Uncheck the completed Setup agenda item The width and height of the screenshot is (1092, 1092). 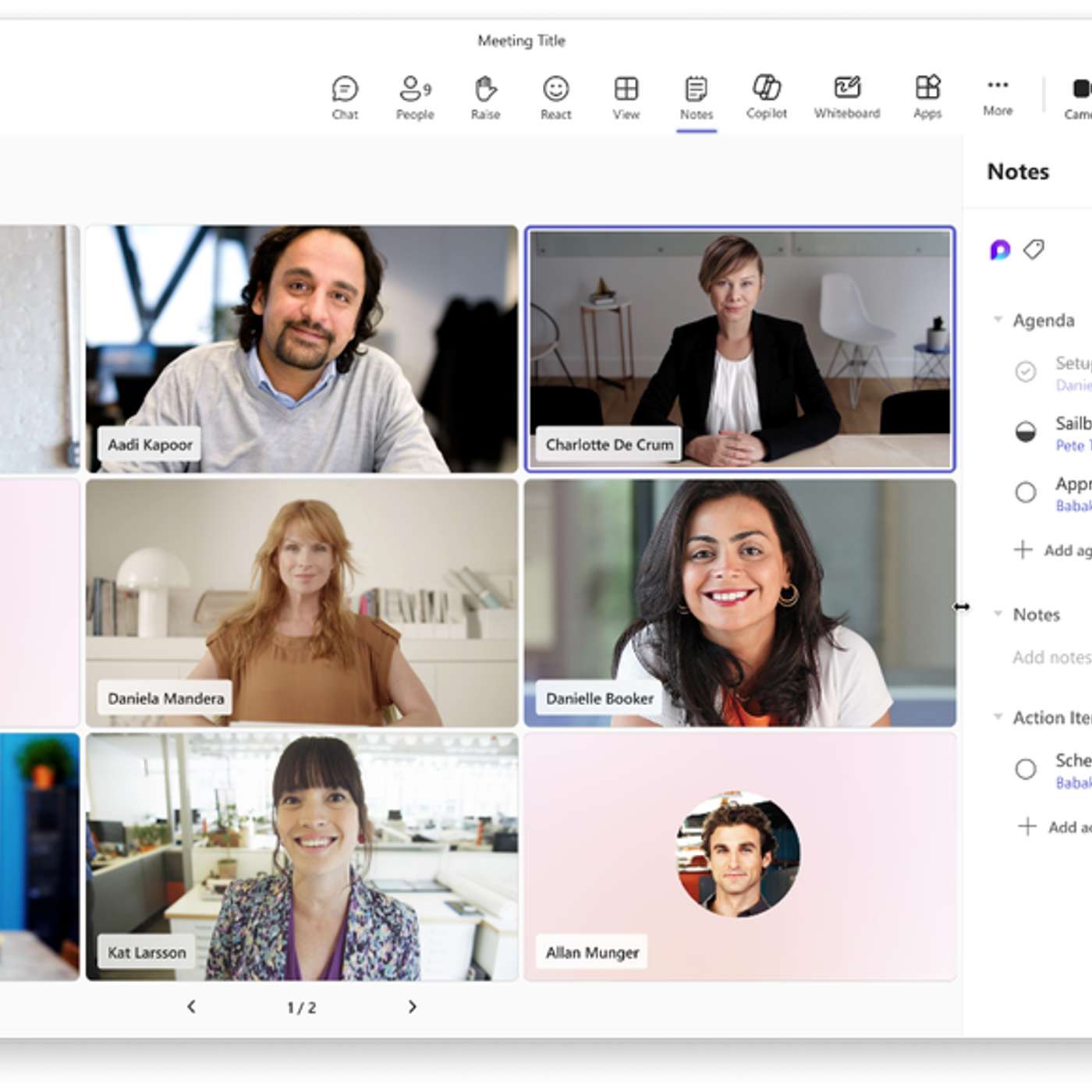(1026, 371)
